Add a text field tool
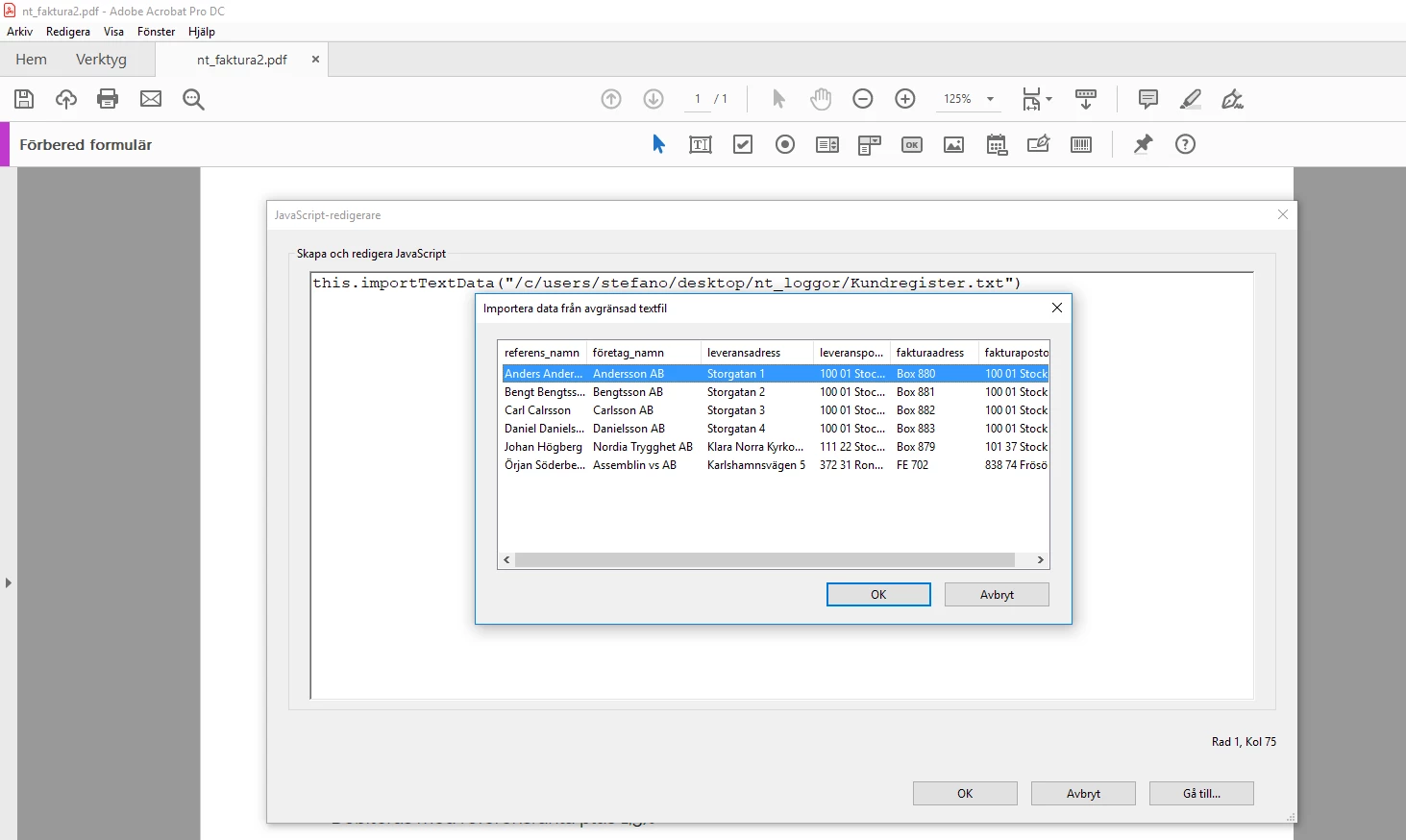Screen dimensions: 1406x840 (x=701, y=145)
